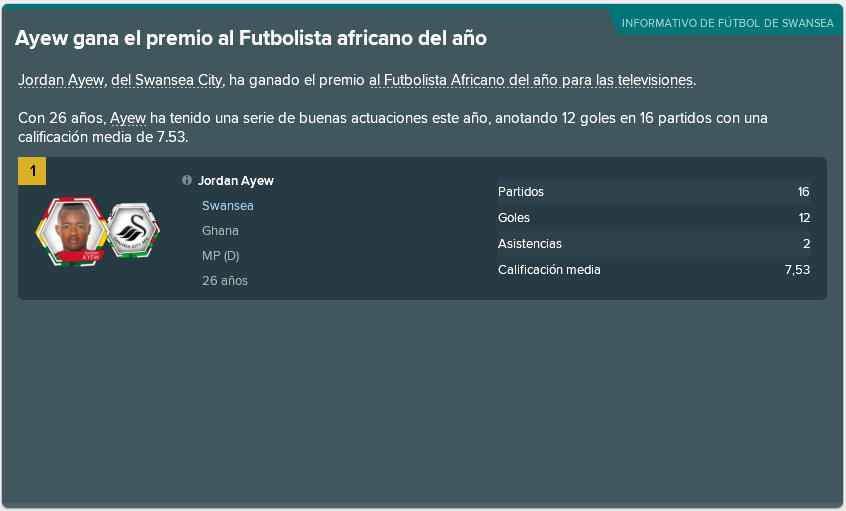Click the news headline about Ayew's award
The image size is (846, 511).
[x=251, y=38]
